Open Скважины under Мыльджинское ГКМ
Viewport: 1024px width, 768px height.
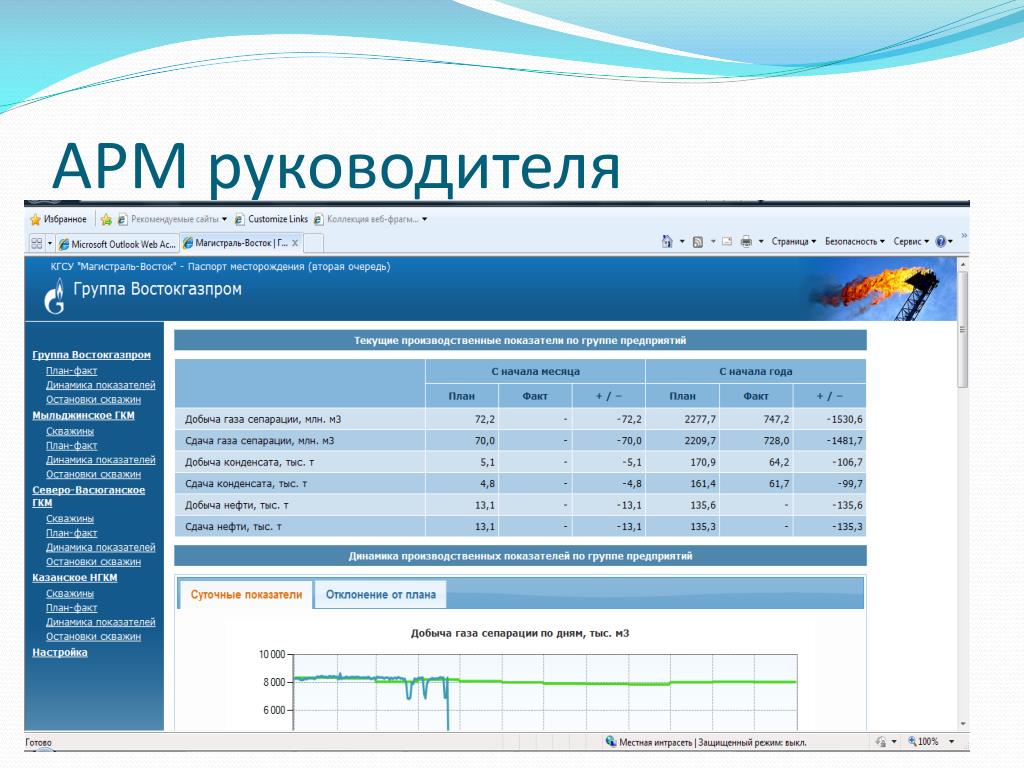pyautogui.click(x=70, y=431)
